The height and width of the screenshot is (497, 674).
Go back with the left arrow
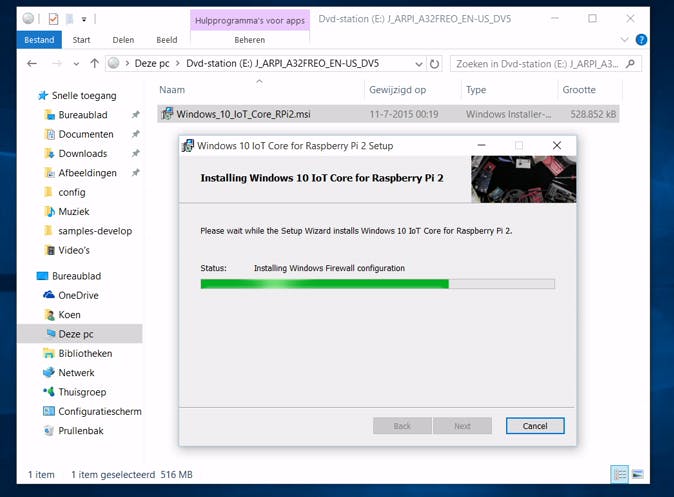32,64
